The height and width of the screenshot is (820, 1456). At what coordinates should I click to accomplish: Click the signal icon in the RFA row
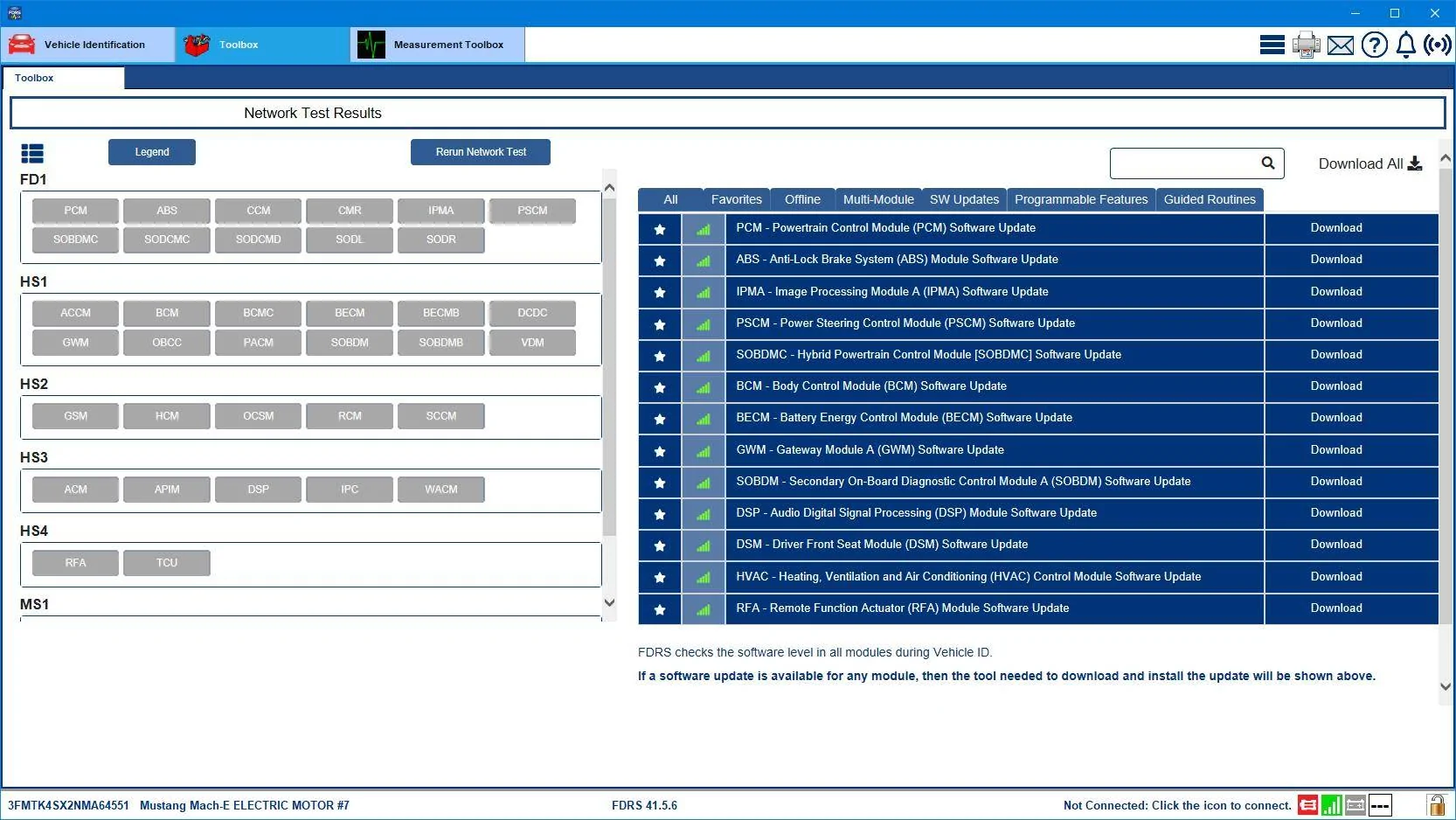click(704, 609)
